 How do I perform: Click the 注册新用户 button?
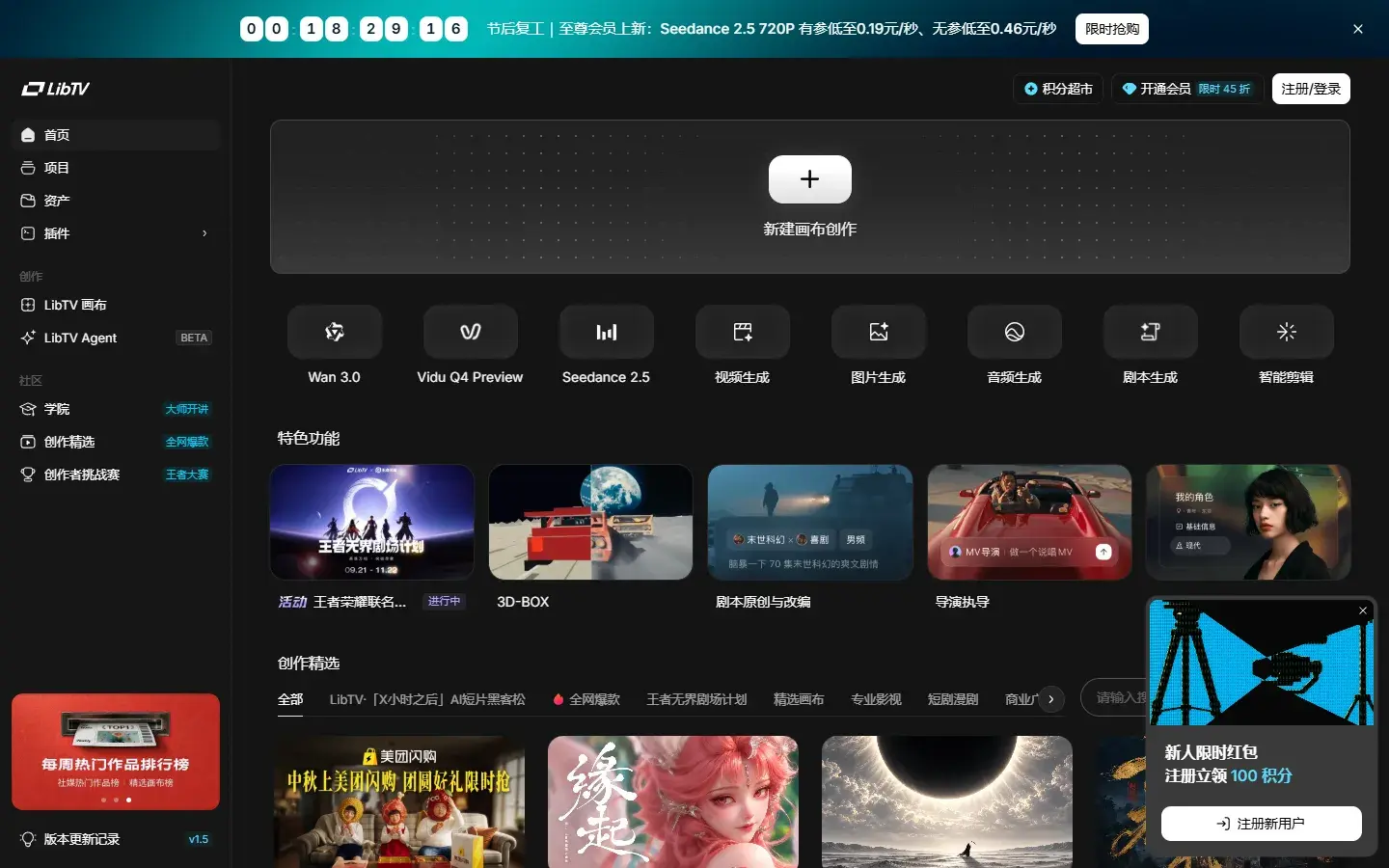coord(1262,824)
